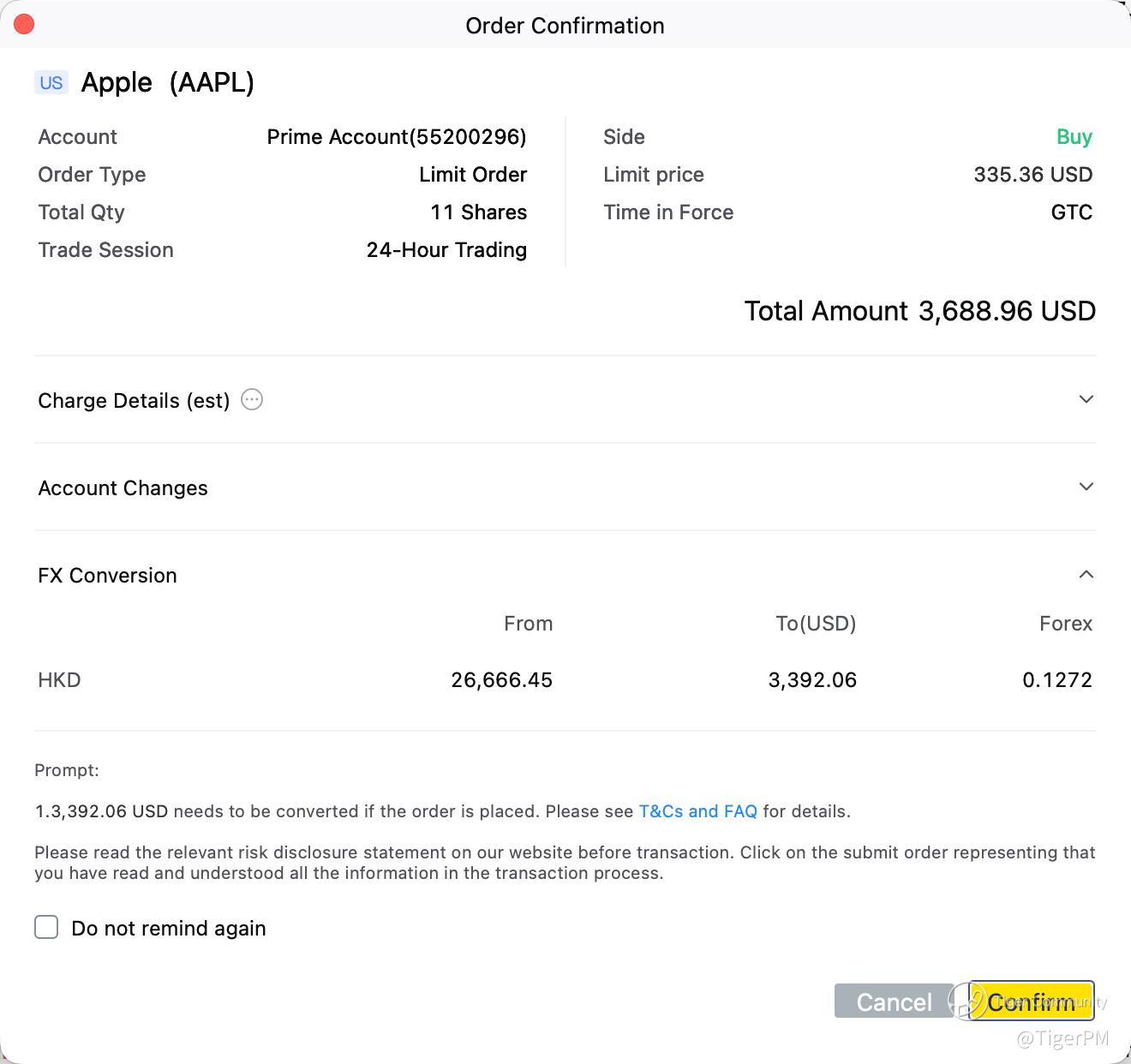The width and height of the screenshot is (1131, 1064).
Task: Confirm the Apple buy order
Action: [x=1032, y=1001]
